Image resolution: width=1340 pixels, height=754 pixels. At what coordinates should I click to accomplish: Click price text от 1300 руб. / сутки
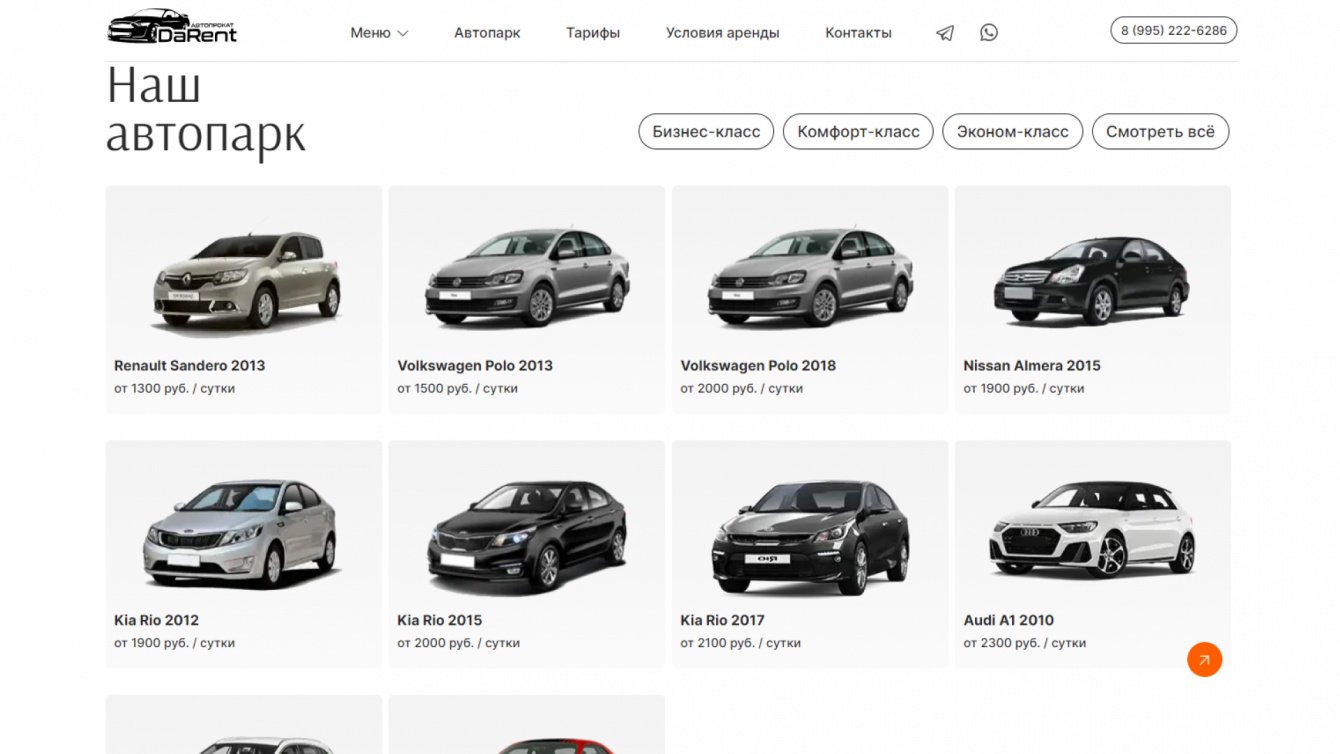(174, 388)
